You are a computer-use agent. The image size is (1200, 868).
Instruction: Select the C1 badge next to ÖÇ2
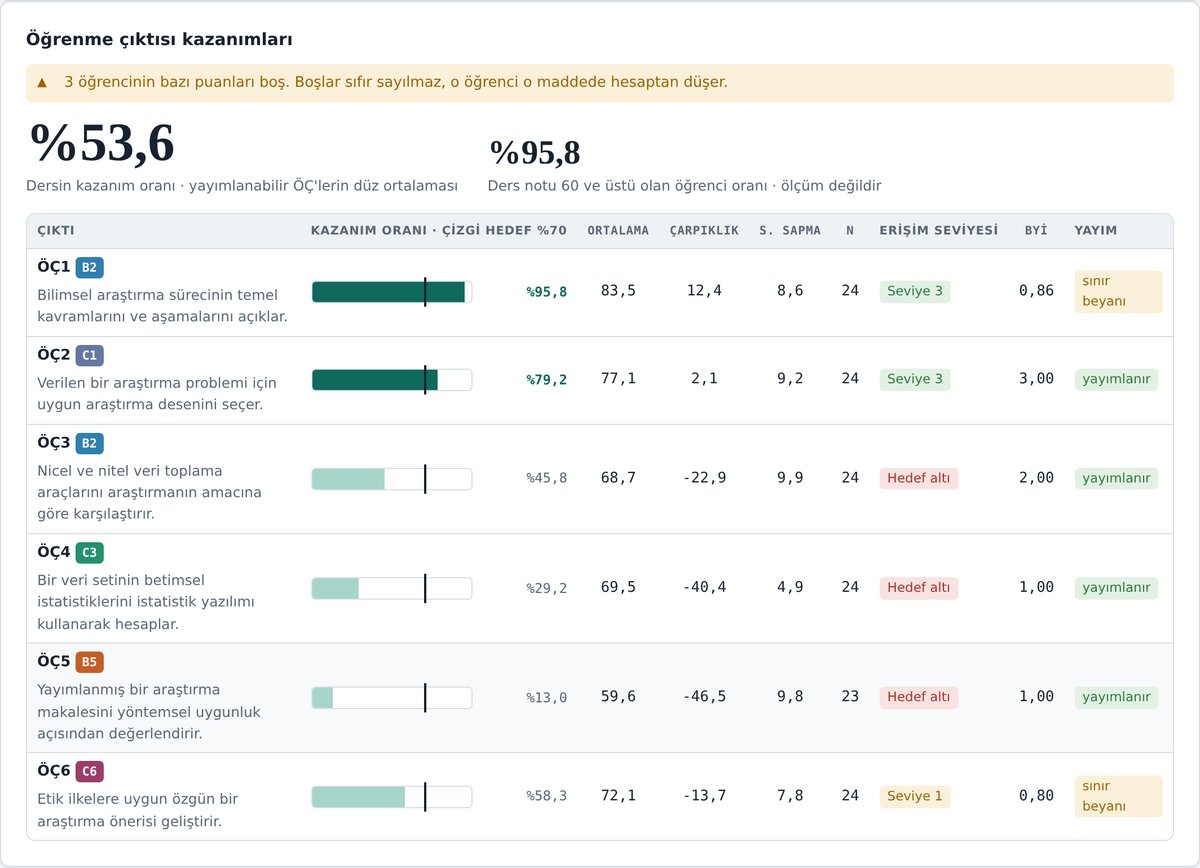pos(90,355)
